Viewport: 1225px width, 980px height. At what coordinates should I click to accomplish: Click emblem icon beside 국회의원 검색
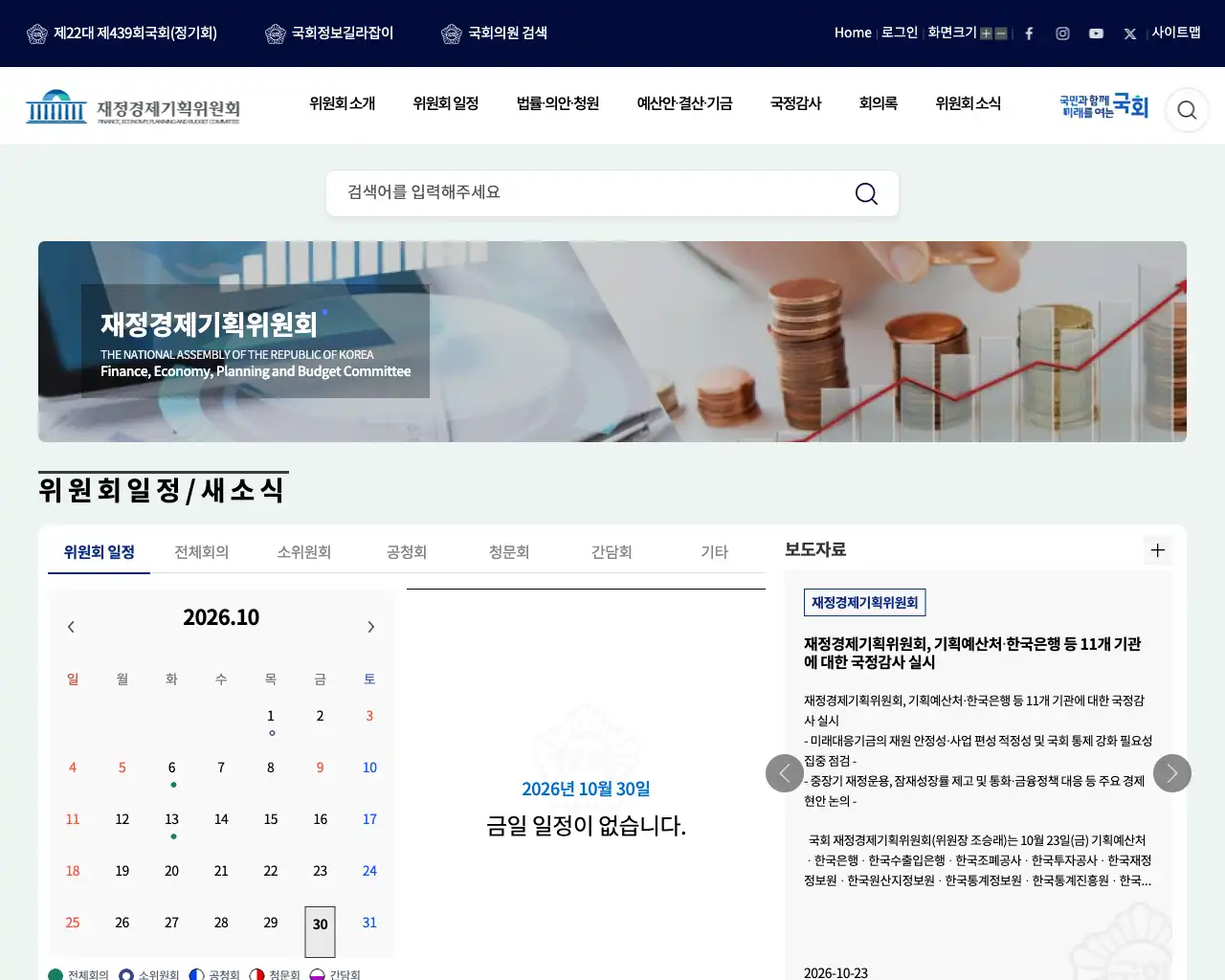point(452,34)
